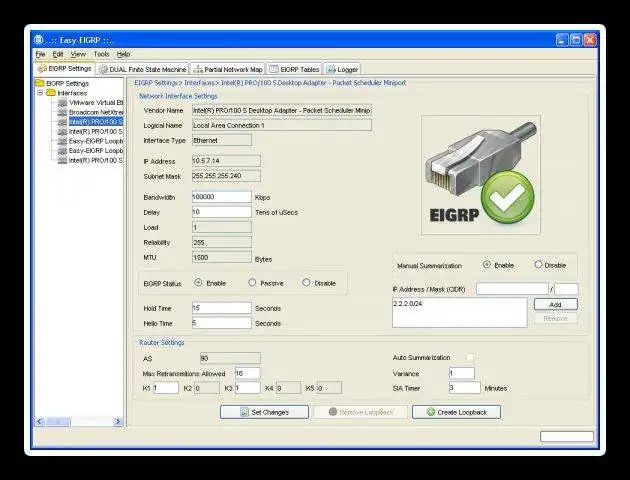Image resolution: width=630 pixels, height=480 pixels.
Task: Select the Interfaces folder in tree
Action: [67, 93]
